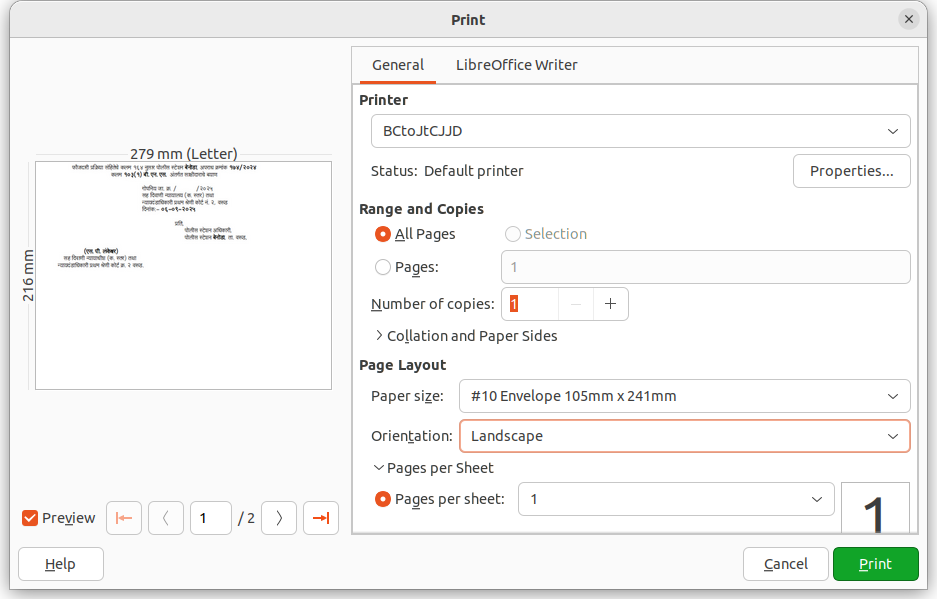Open printer Properties
Image resolution: width=937 pixels, height=599 pixels.
click(851, 170)
